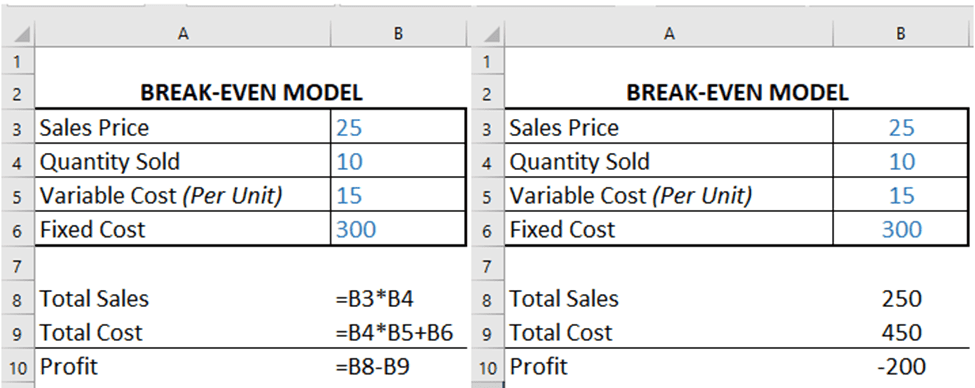Screen dimensions: 975x388
Task: Select Total Sales result 250
Action: tap(902, 299)
